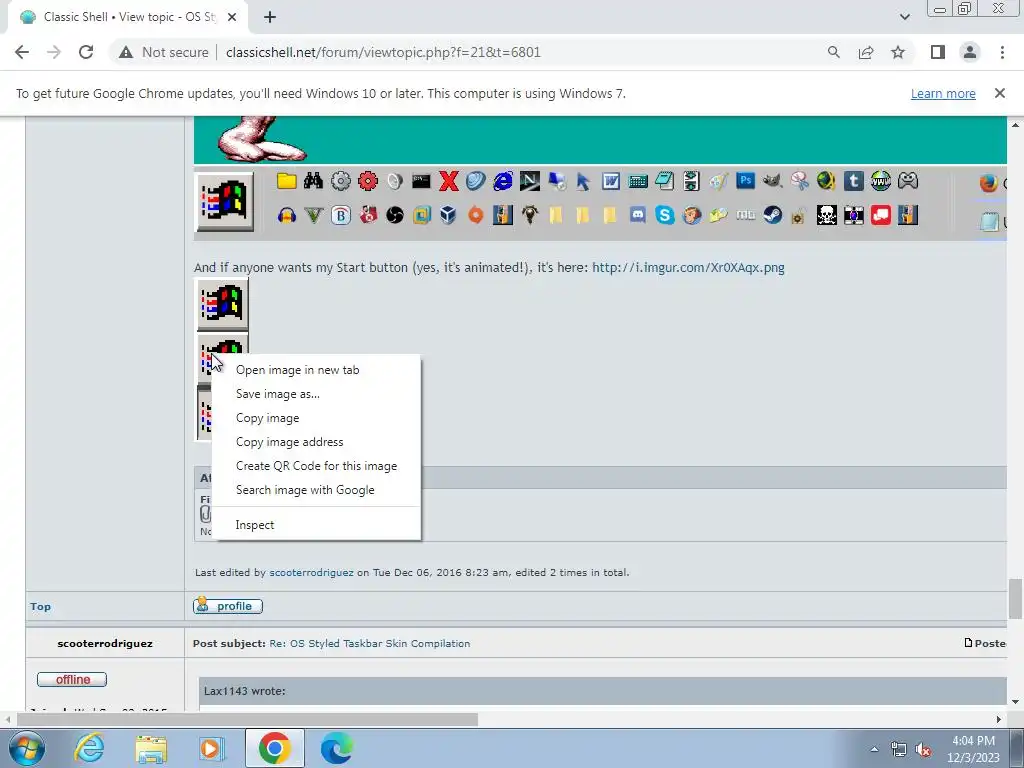Click the first small Start button image
This screenshot has height=768, width=1024.
[223, 304]
